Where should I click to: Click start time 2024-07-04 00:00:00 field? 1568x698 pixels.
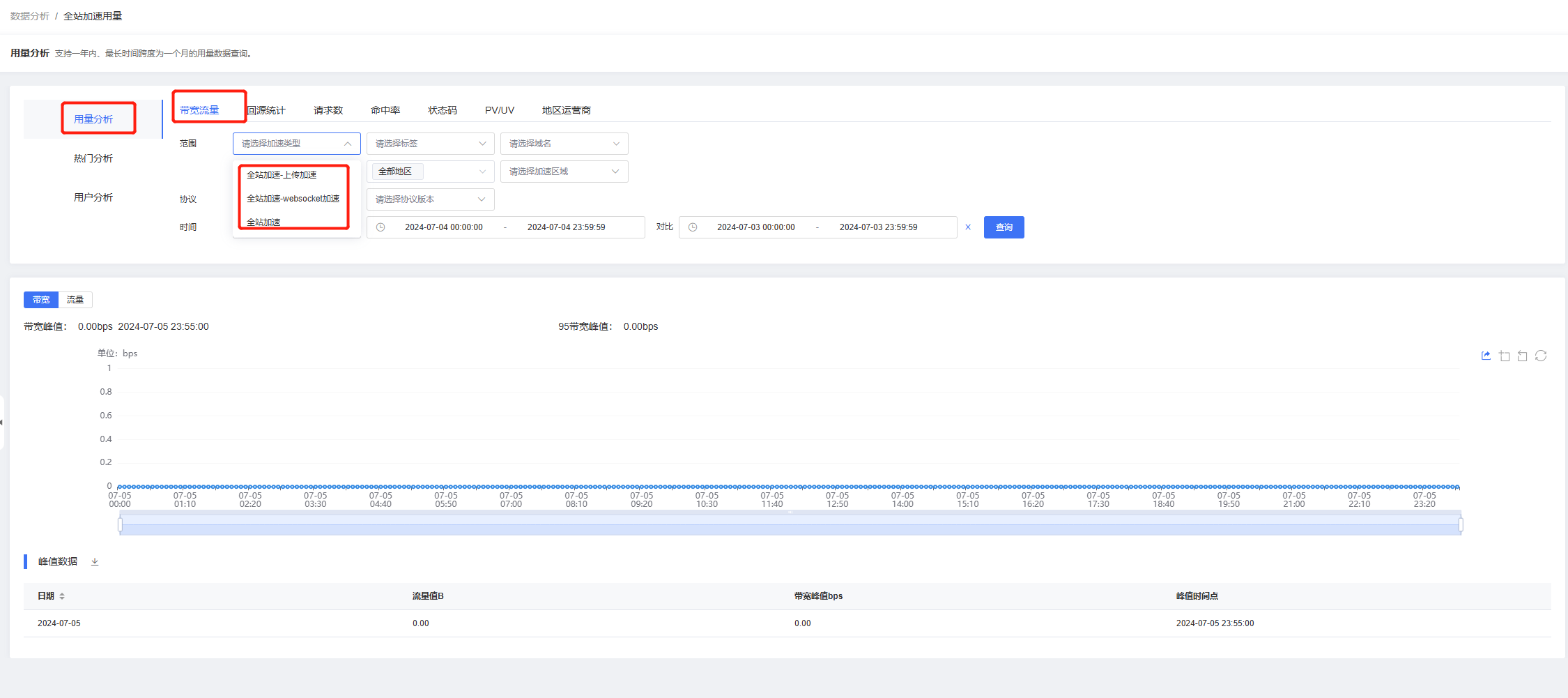(444, 227)
